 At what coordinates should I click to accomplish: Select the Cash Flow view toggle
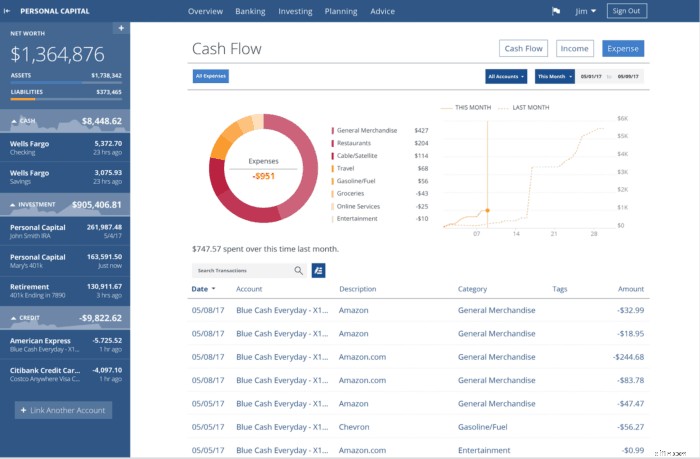coord(523,49)
